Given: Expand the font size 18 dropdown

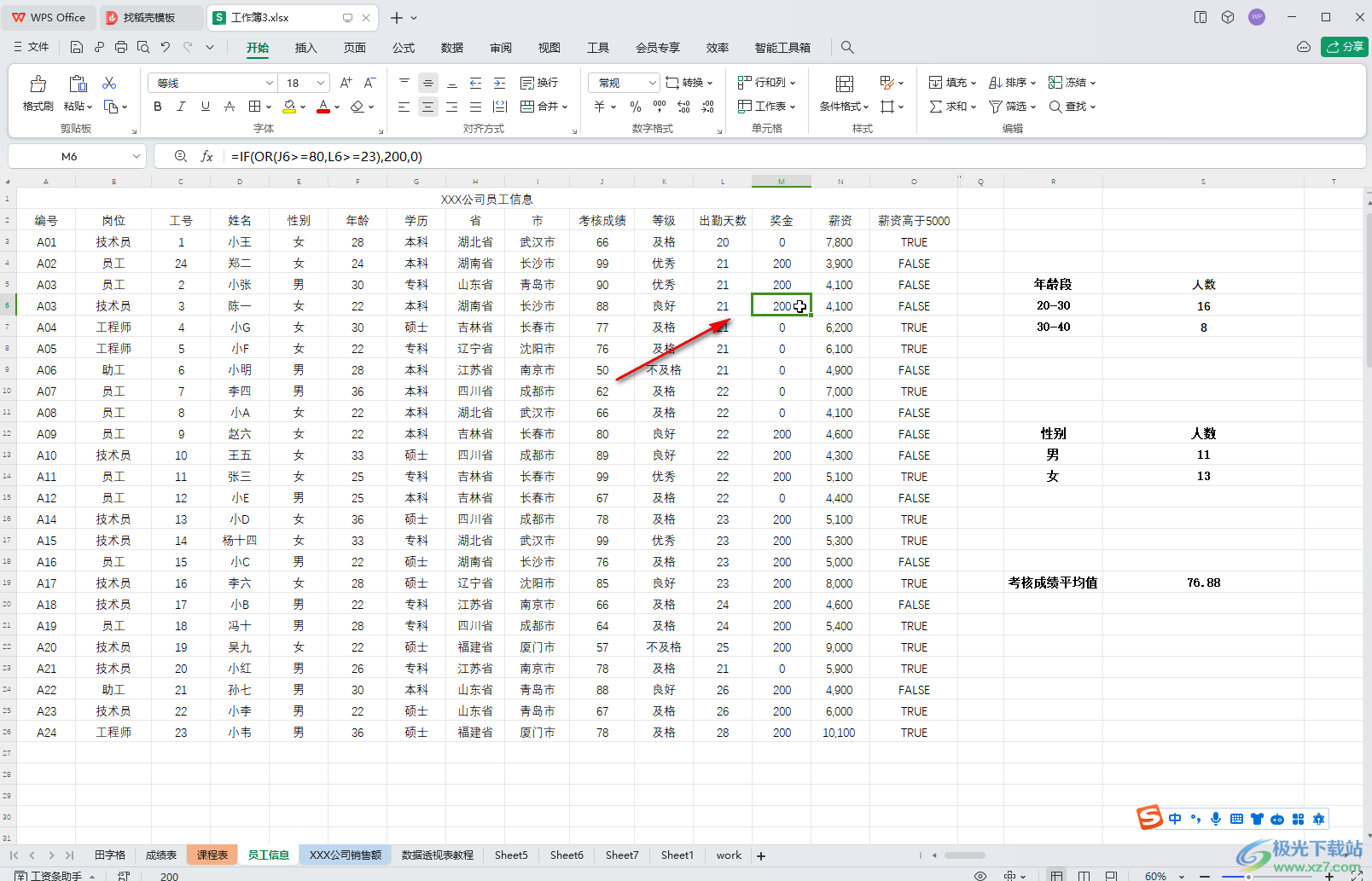Looking at the screenshot, I should 321,83.
